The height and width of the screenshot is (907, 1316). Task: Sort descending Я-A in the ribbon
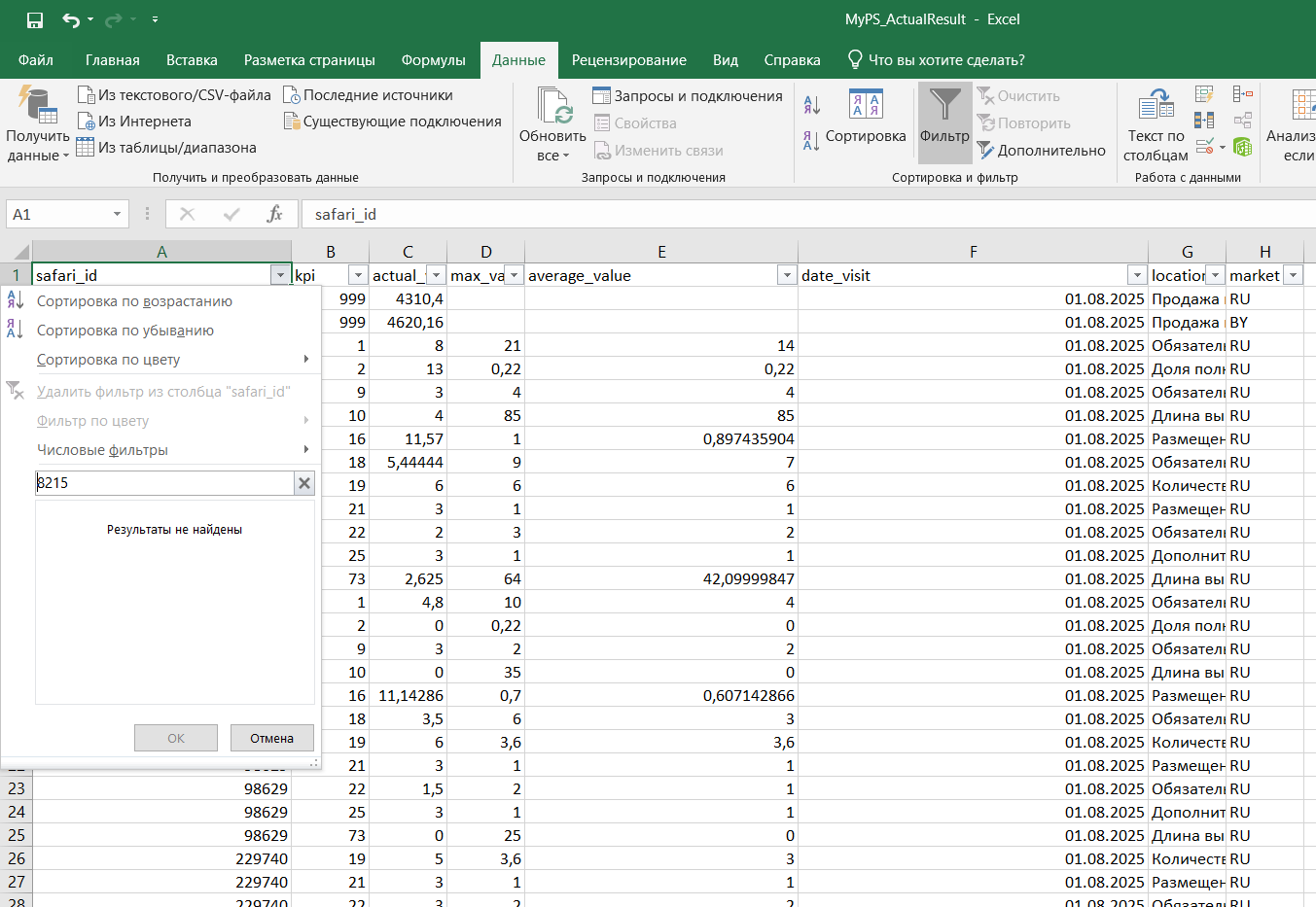point(811,141)
